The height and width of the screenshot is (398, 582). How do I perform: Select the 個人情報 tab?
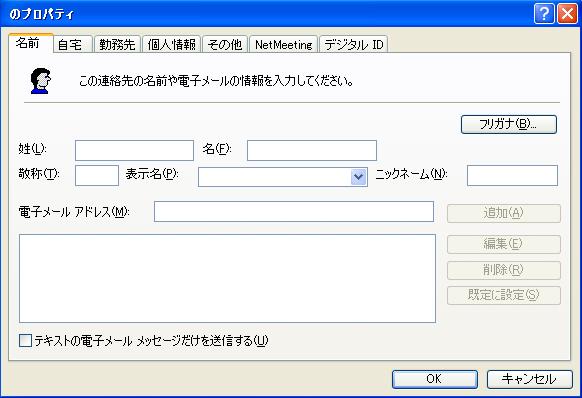point(171,45)
